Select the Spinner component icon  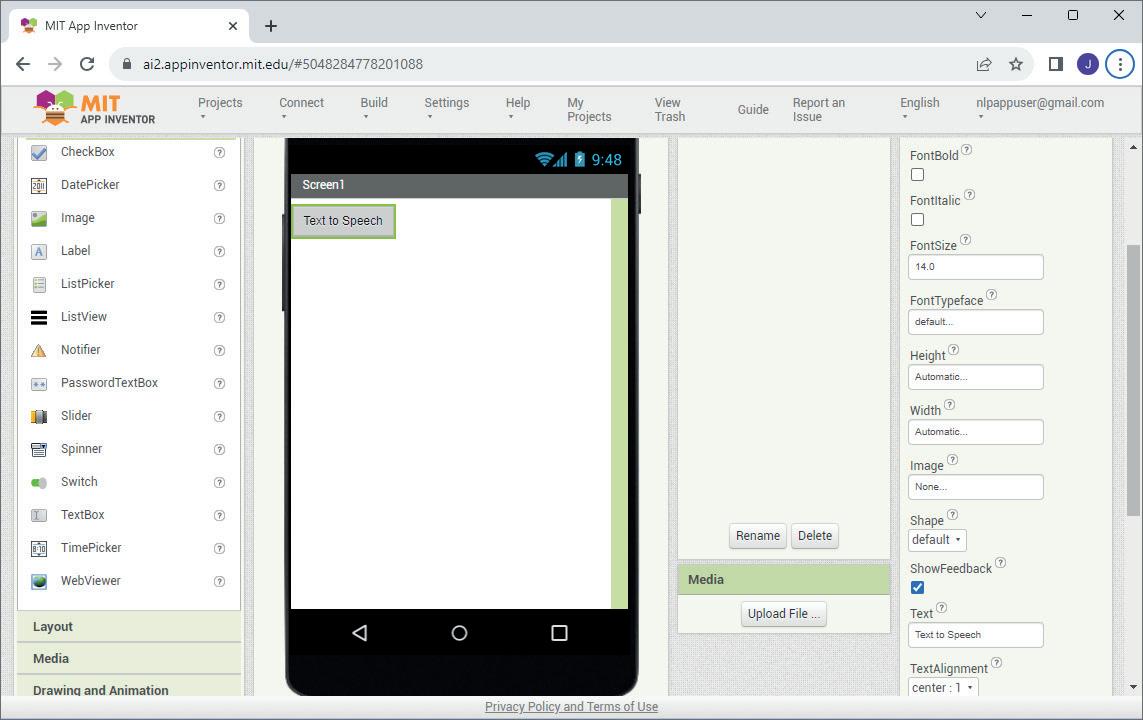tap(39, 450)
